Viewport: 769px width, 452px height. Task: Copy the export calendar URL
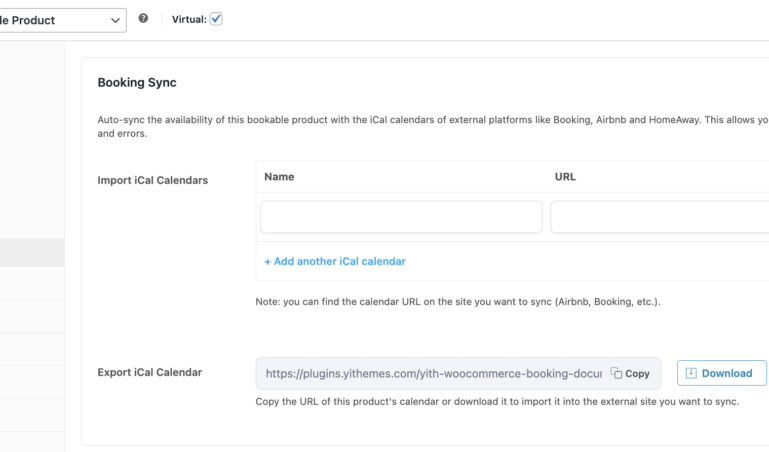tap(631, 373)
